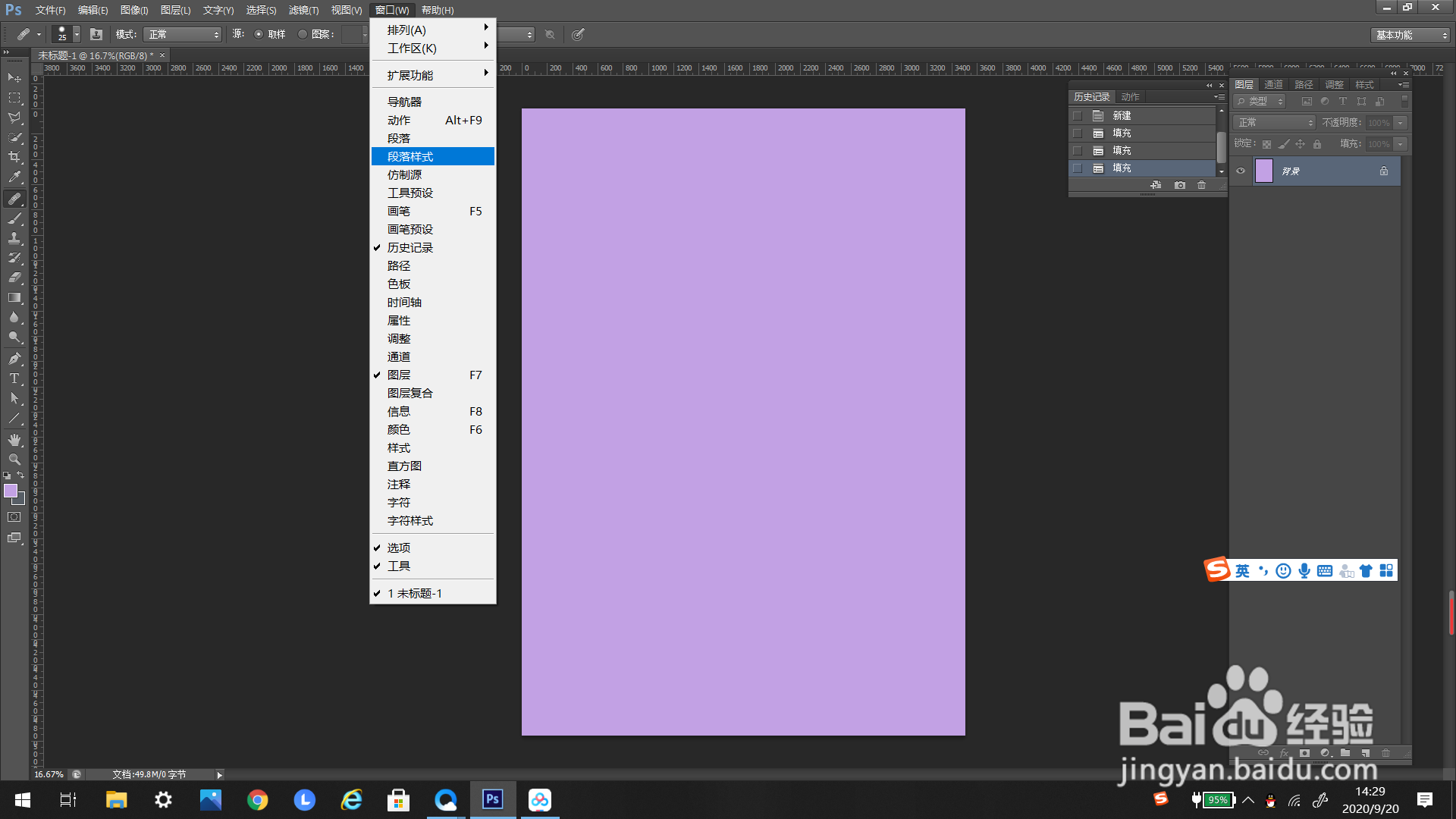
Task: Select the Horizontal Type tool
Action: [x=14, y=378]
